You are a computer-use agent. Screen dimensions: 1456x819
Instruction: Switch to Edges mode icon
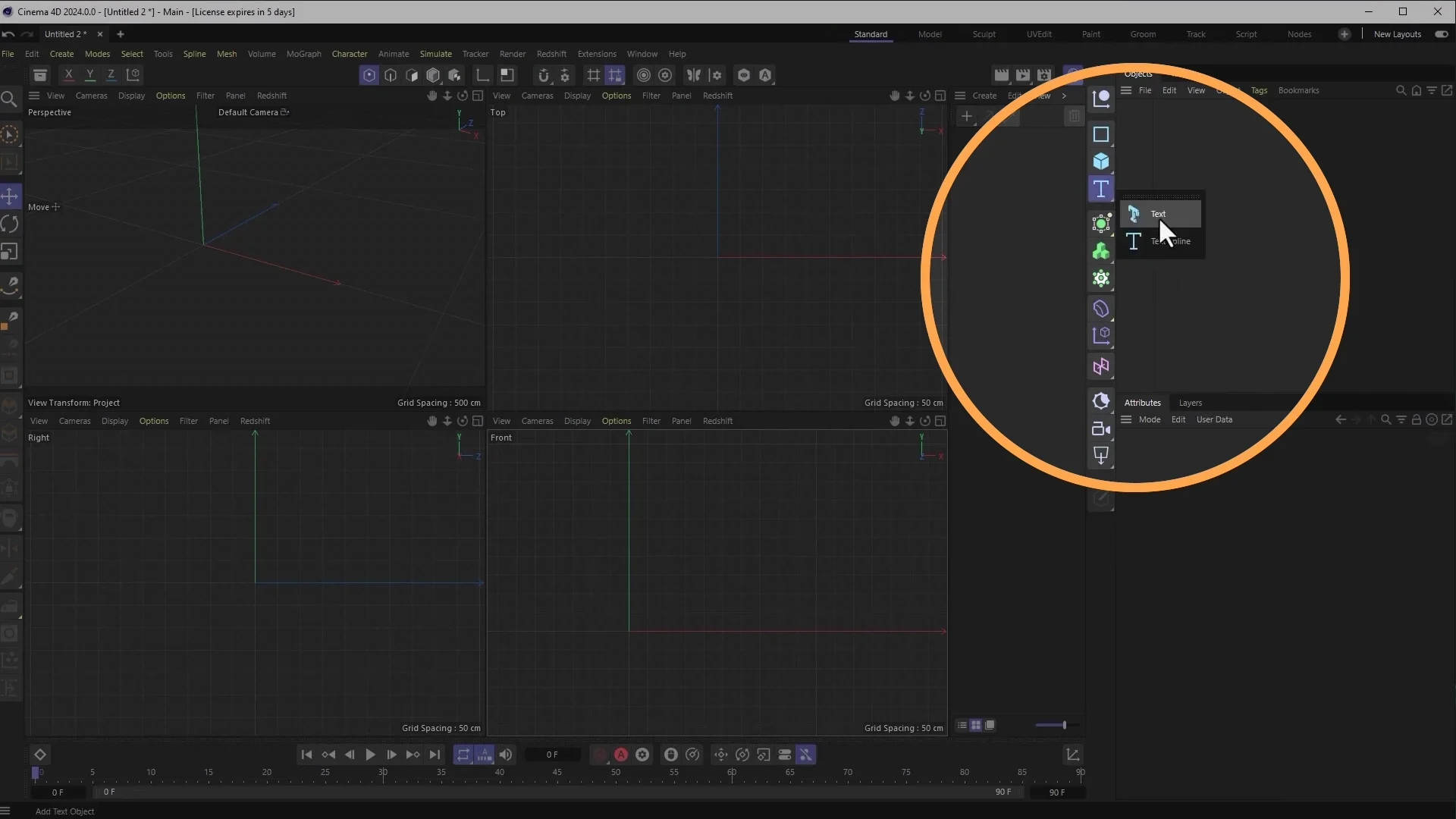pyautogui.click(x=391, y=75)
